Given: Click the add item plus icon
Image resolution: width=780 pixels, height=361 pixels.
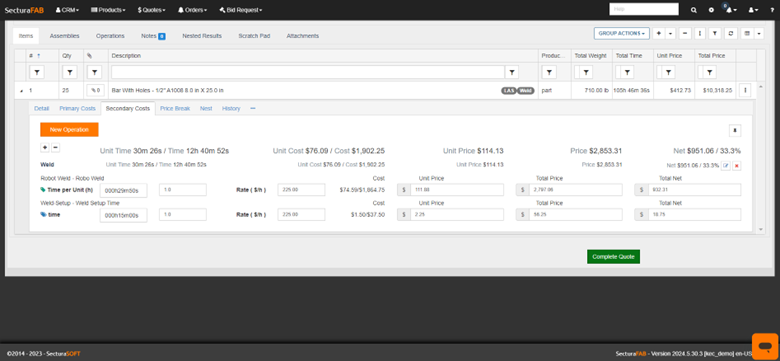Looking at the screenshot, I should tap(659, 33).
